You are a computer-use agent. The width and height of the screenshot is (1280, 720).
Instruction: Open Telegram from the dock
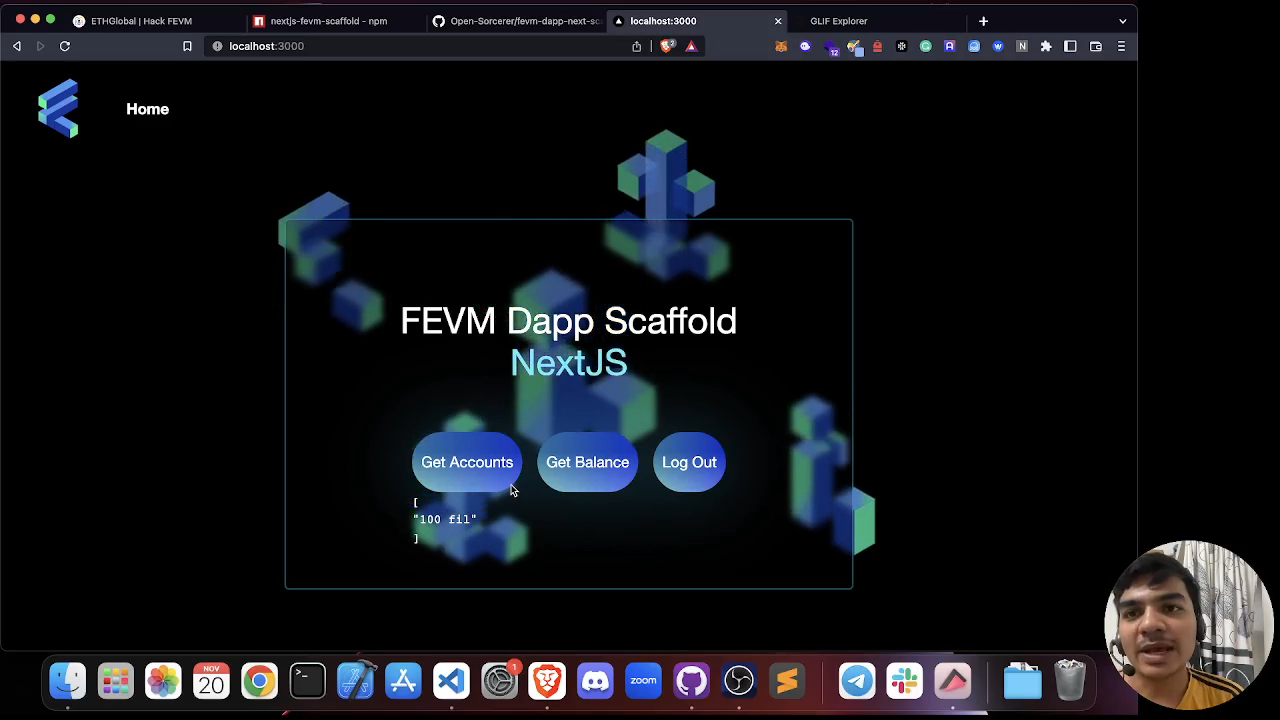(857, 681)
